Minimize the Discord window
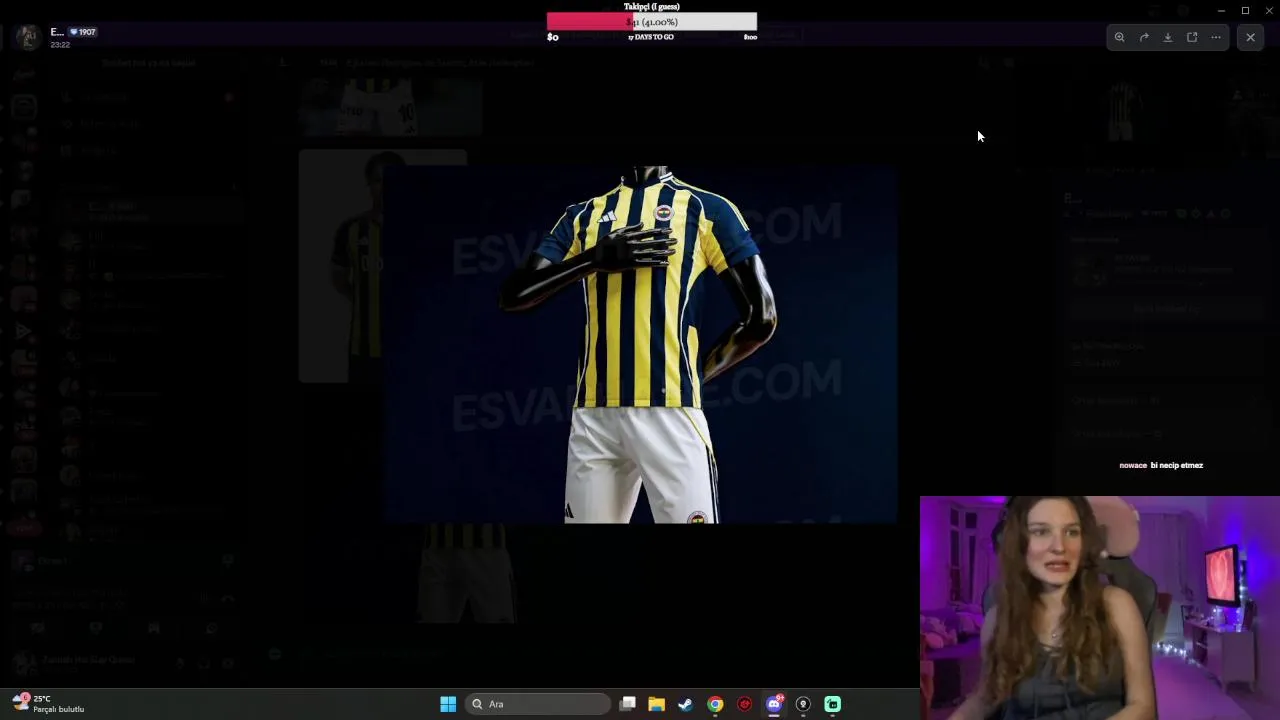The width and height of the screenshot is (1280, 720). coord(1221,10)
